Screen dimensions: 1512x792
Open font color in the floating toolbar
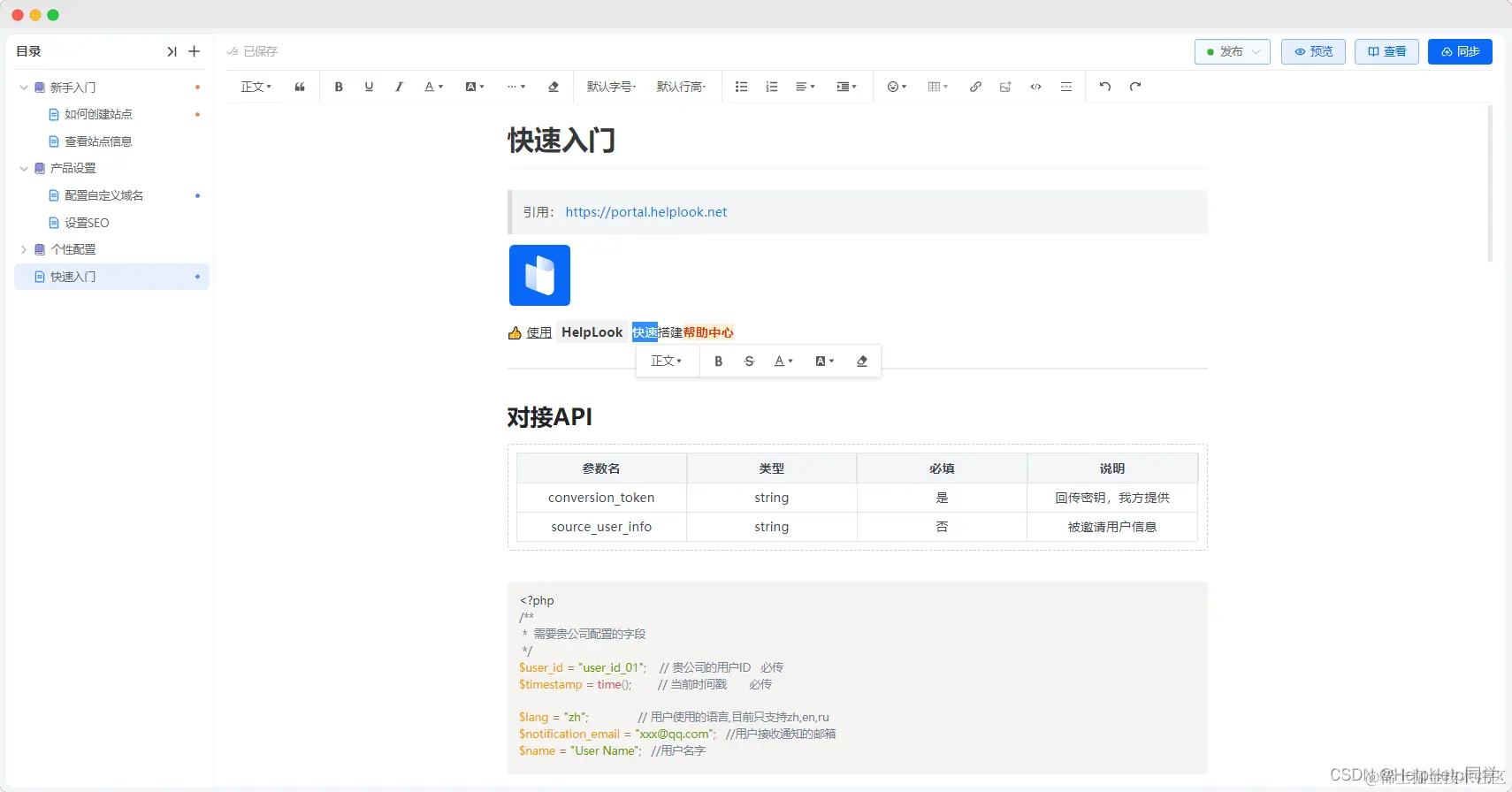(783, 361)
